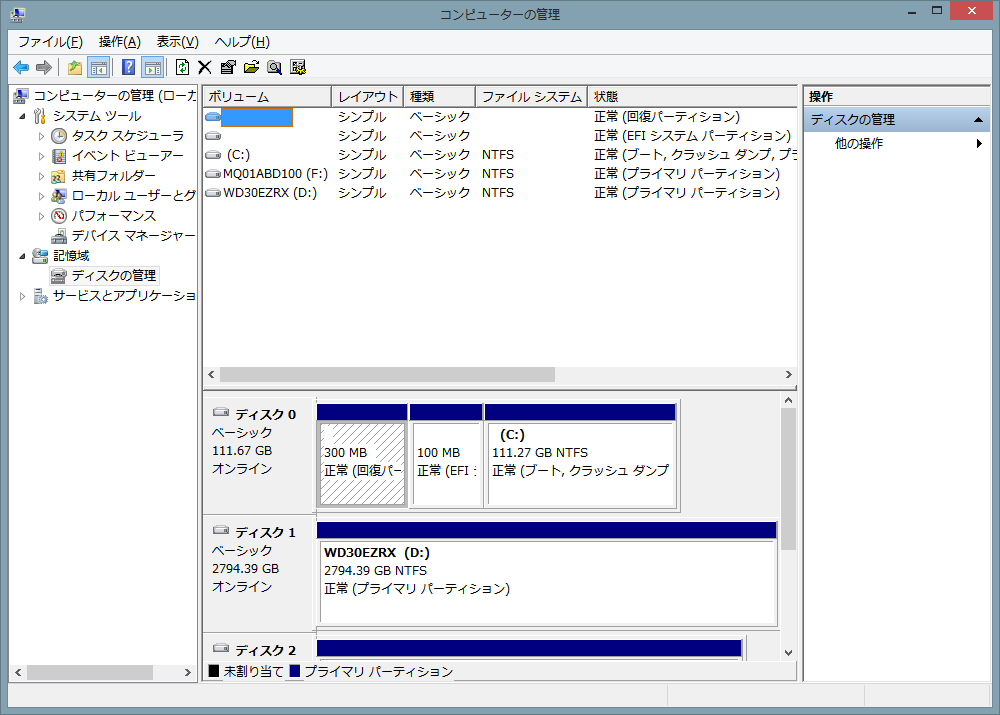Expand 共有フォルダー tree node
1000x715 pixels.
point(41,176)
